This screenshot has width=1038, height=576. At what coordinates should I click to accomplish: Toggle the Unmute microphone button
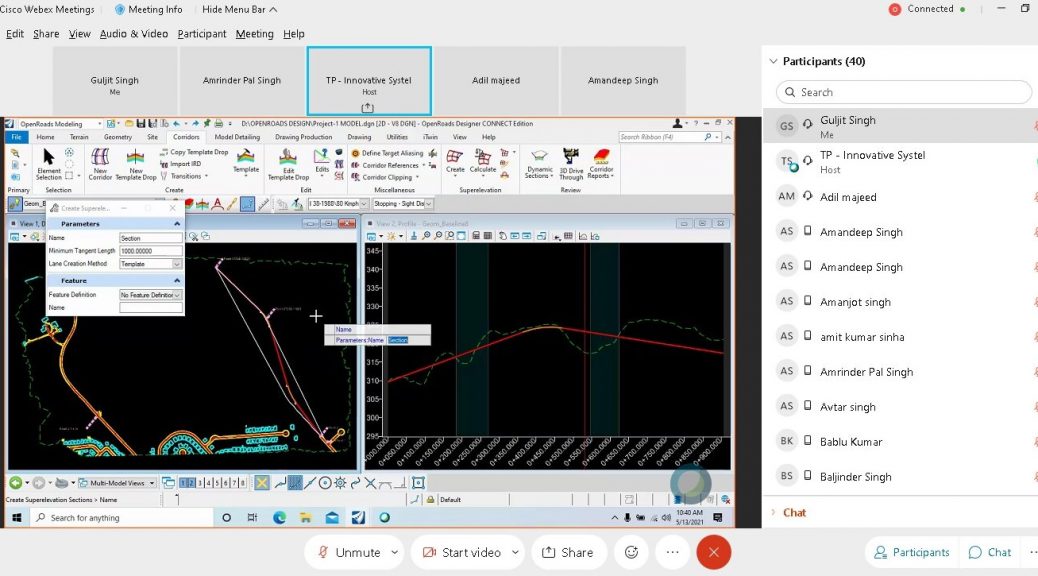coord(350,552)
